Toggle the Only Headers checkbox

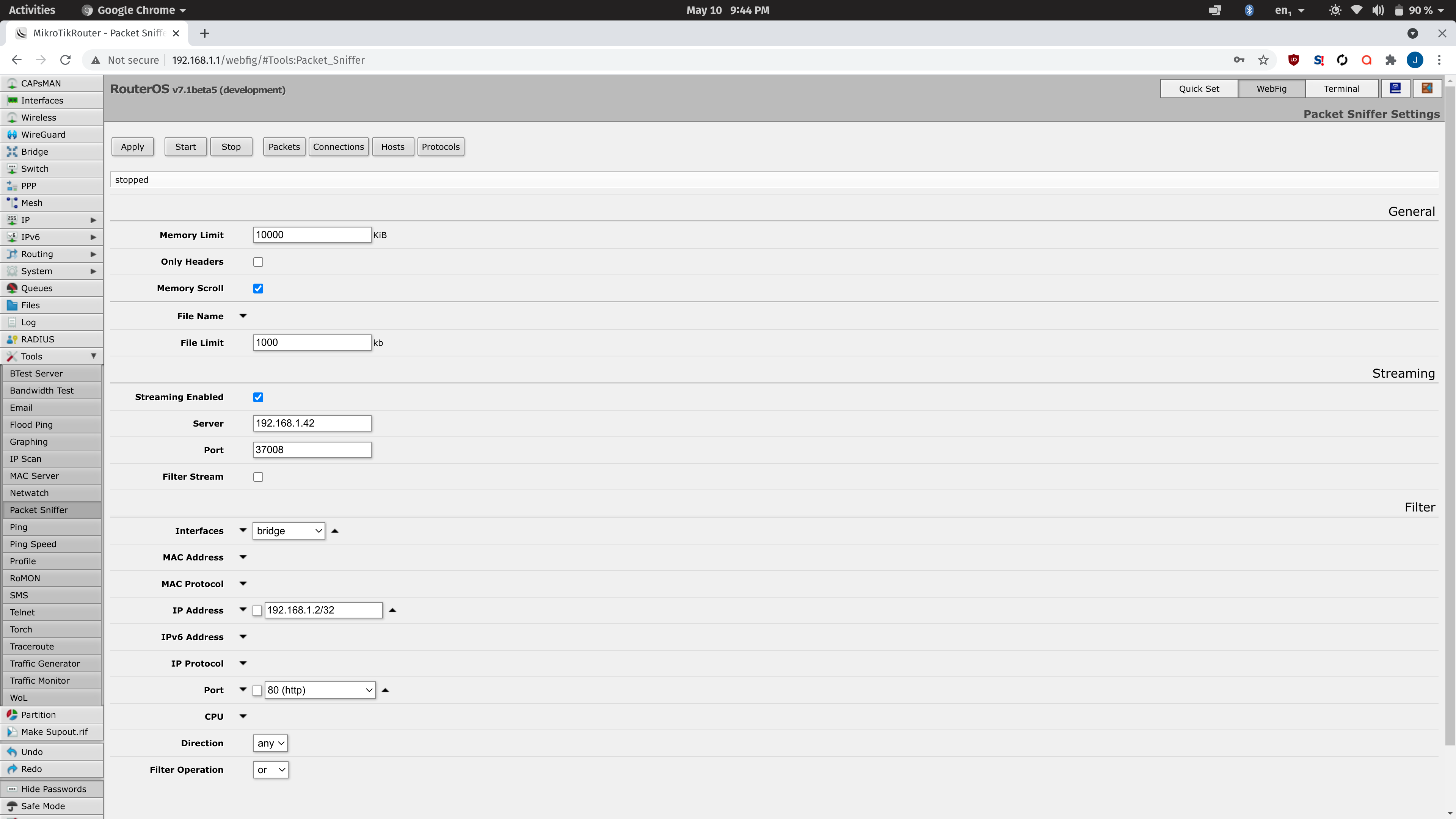[x=258, y=262]
